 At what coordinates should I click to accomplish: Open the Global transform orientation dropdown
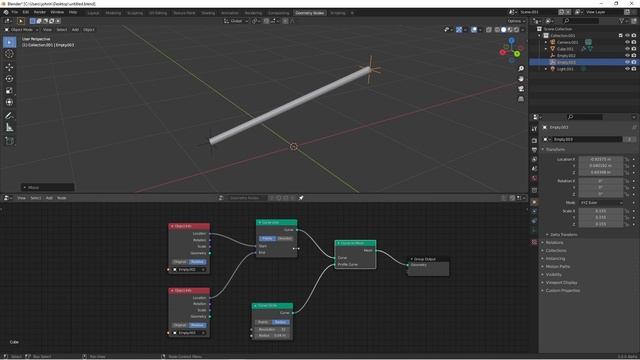coord(236,21)
